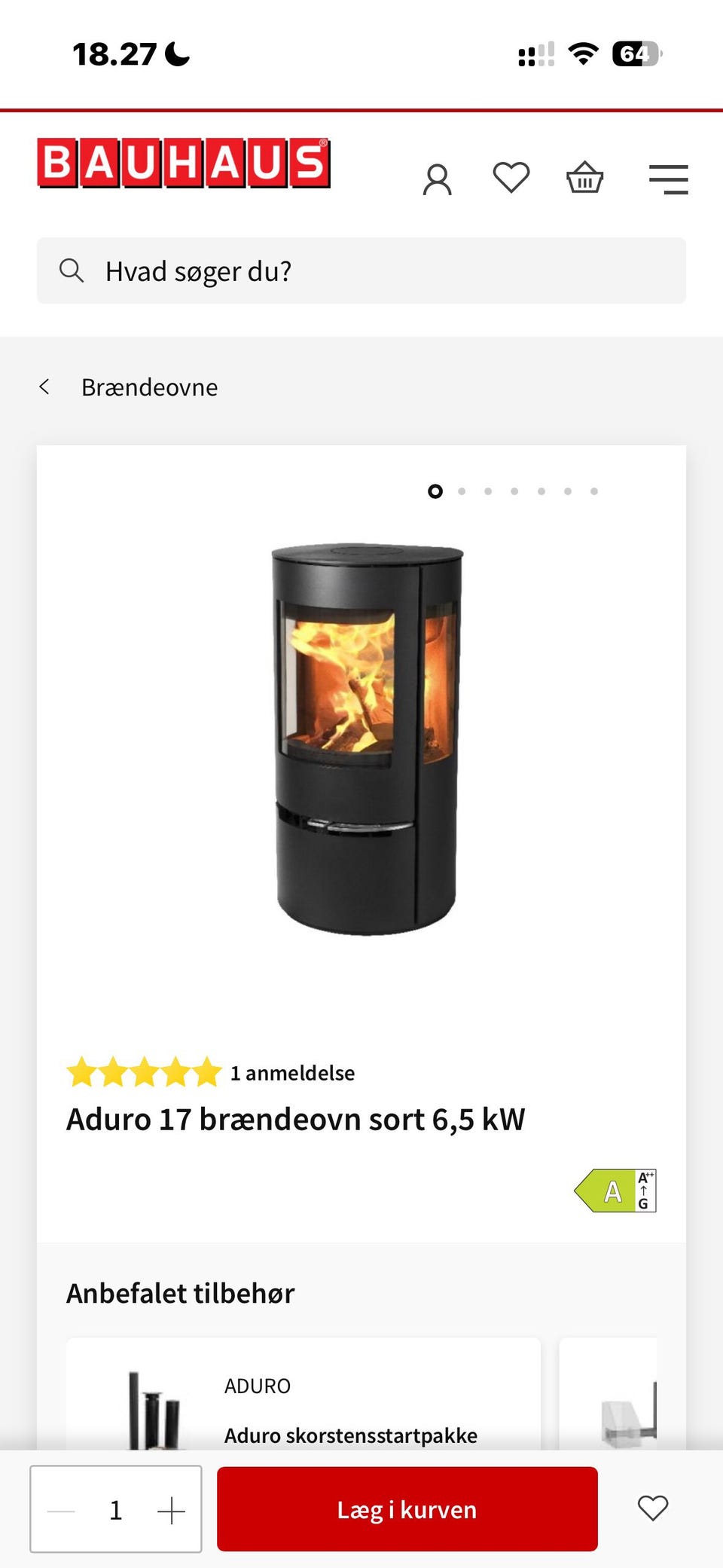723x1568 pixels.
Task: Select the fourth image carousel dot
Action: 514,491
